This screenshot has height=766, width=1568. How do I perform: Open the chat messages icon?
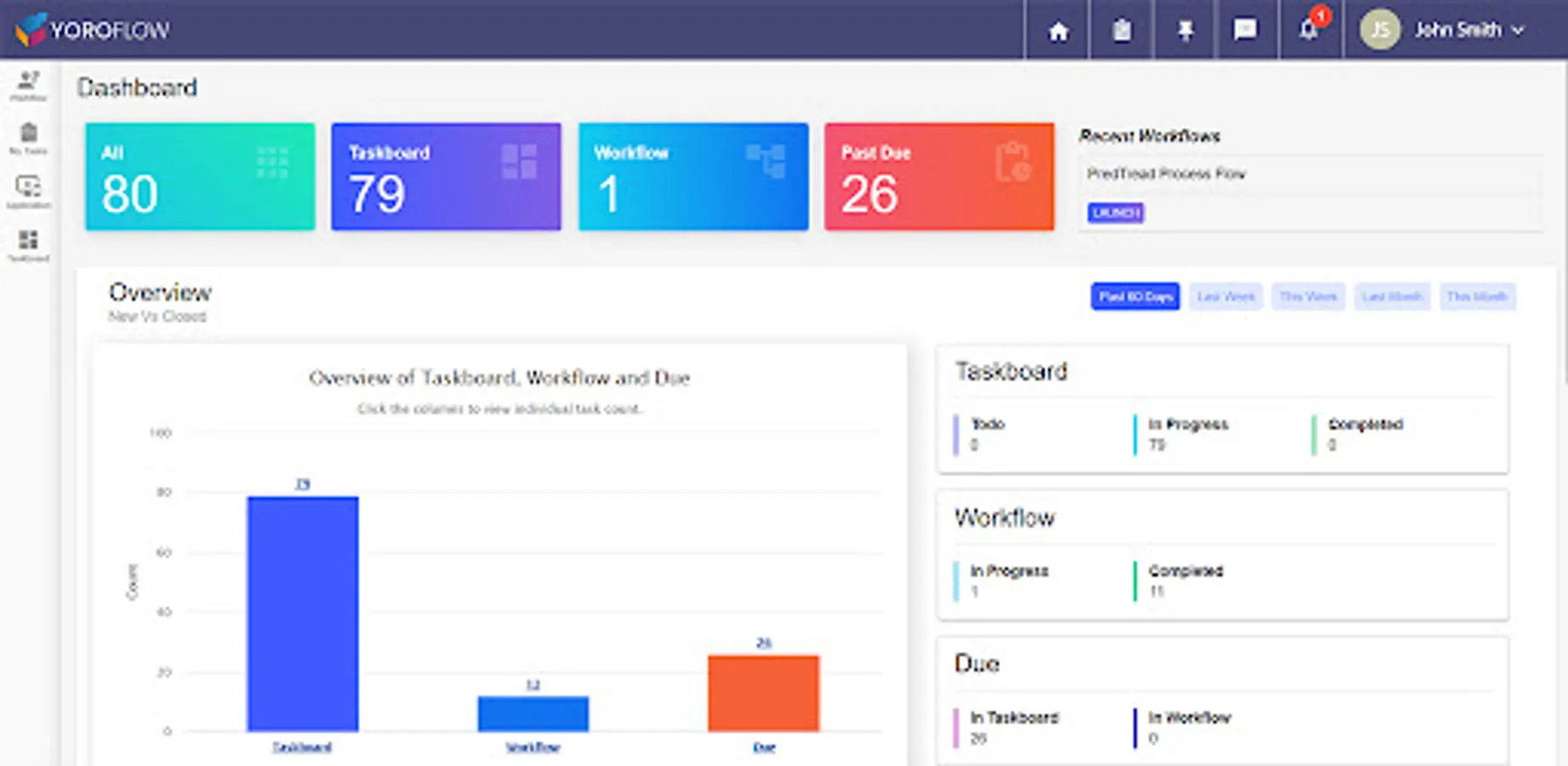click(x=1246, y=31)
